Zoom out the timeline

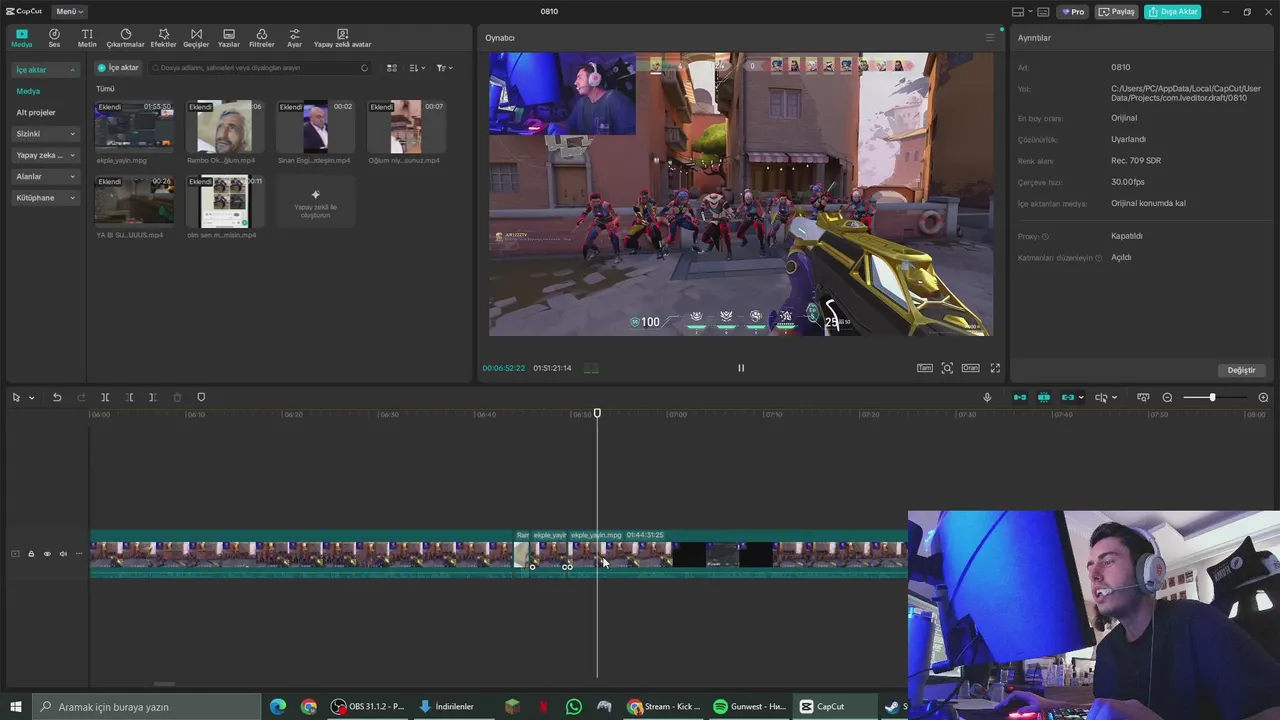(1167, 398)
